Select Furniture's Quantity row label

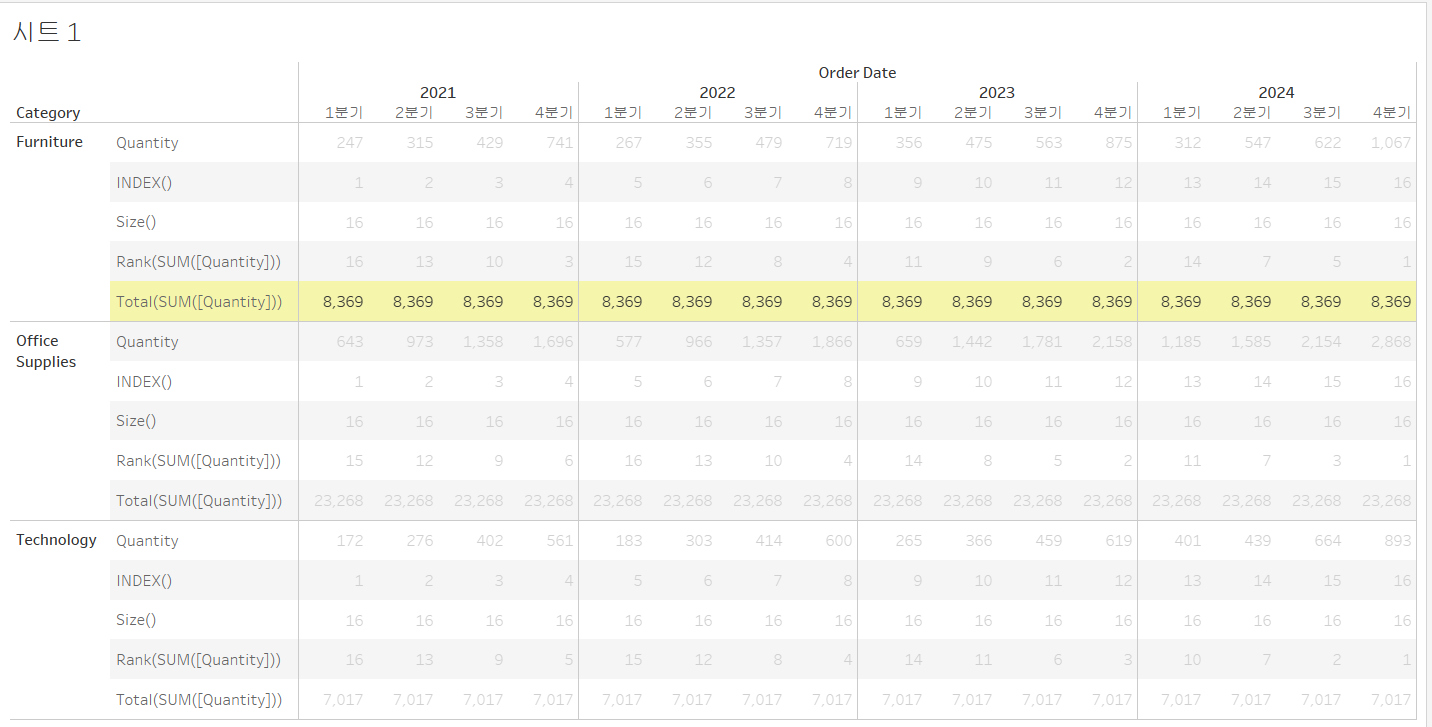147,142
